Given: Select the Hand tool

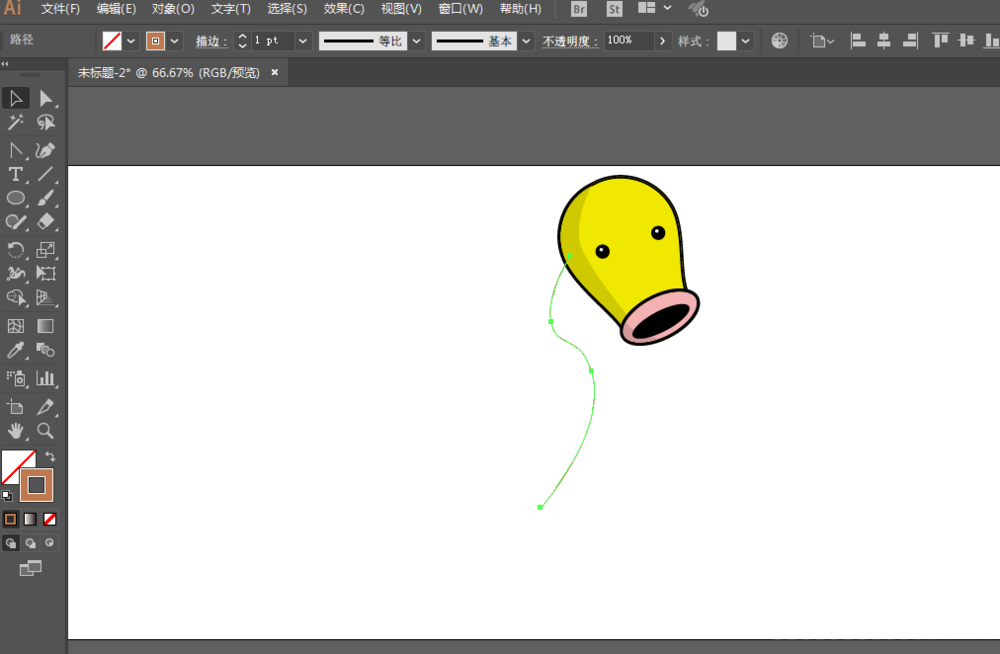Looking at the screenshot, I should pos(16,431).
